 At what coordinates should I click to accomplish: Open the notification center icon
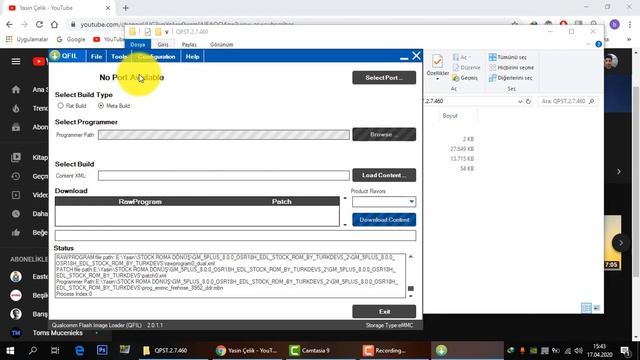click(x=625, y=351)
